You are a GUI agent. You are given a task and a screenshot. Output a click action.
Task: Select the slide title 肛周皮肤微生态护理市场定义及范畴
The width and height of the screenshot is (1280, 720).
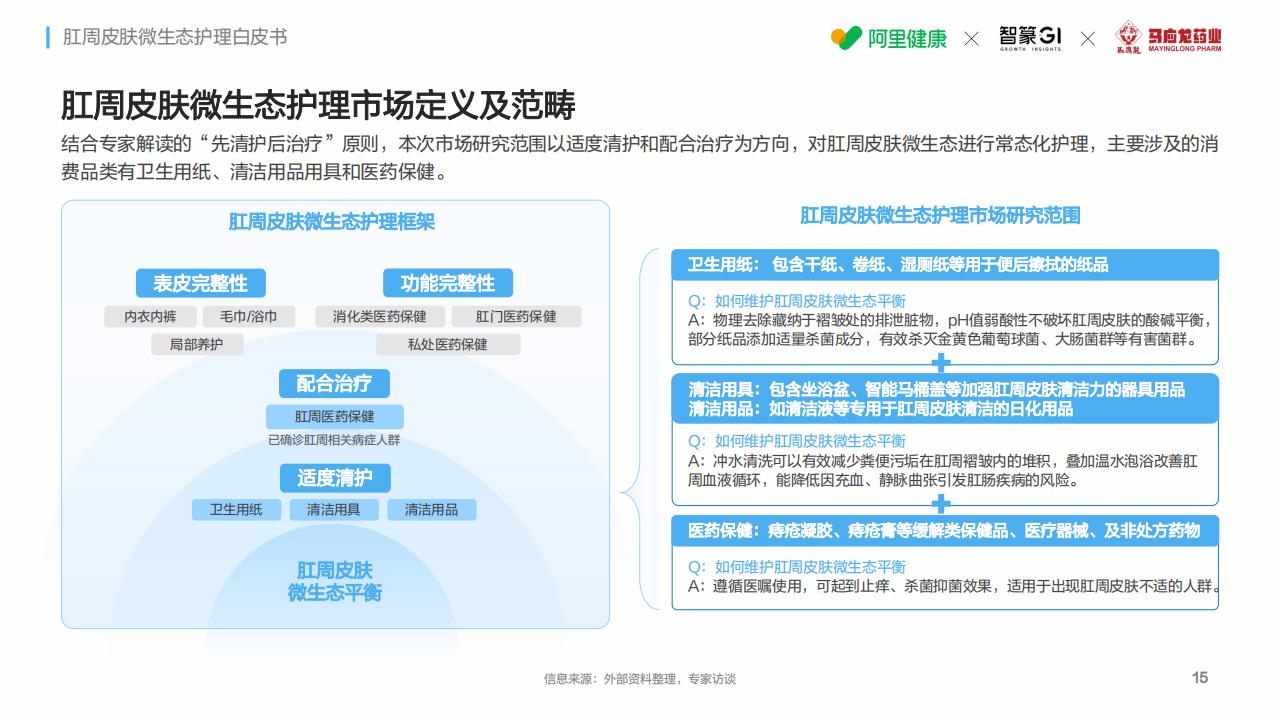point(318,104)
